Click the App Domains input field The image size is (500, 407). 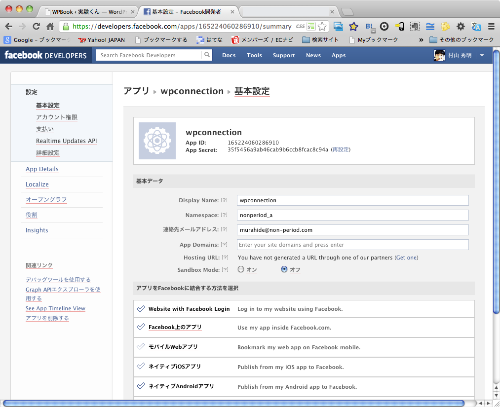(353, 245)
